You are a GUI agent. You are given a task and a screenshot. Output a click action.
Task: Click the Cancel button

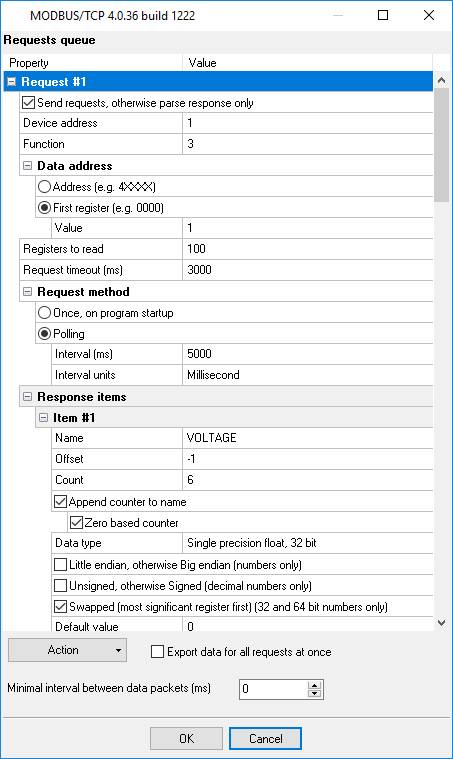coord(266,739)
